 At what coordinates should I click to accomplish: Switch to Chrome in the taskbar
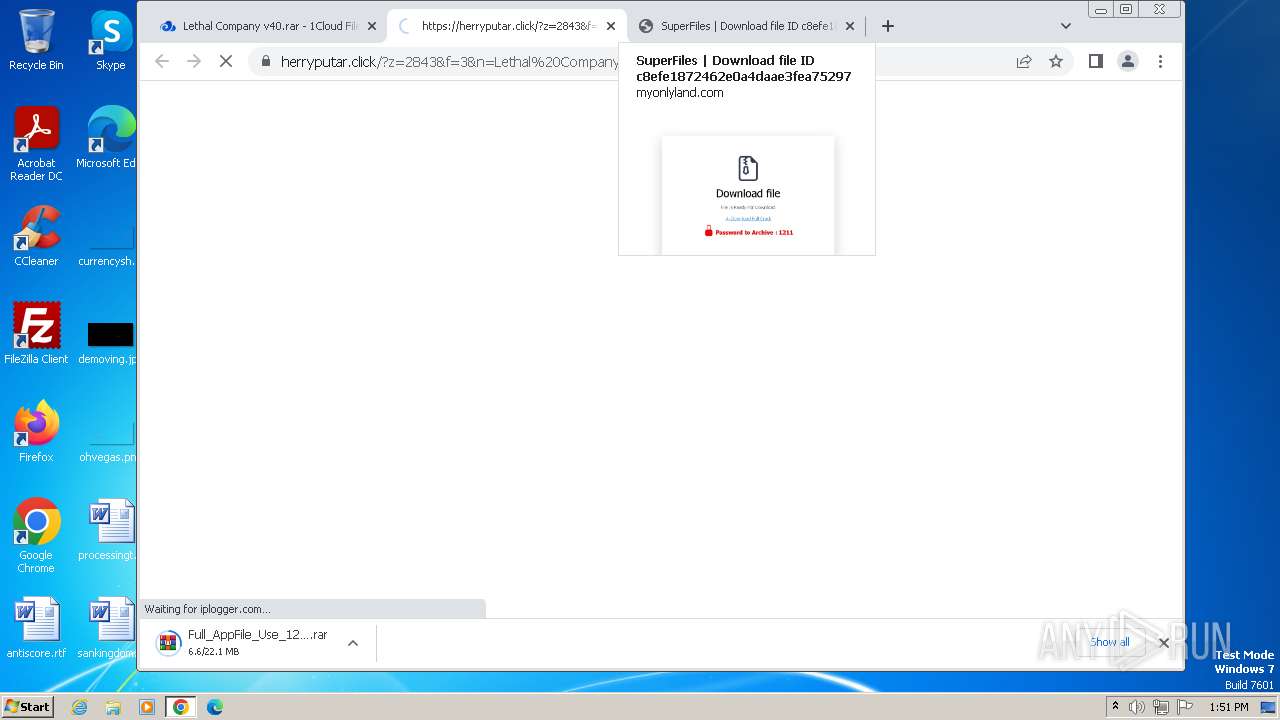pos(181,706)
